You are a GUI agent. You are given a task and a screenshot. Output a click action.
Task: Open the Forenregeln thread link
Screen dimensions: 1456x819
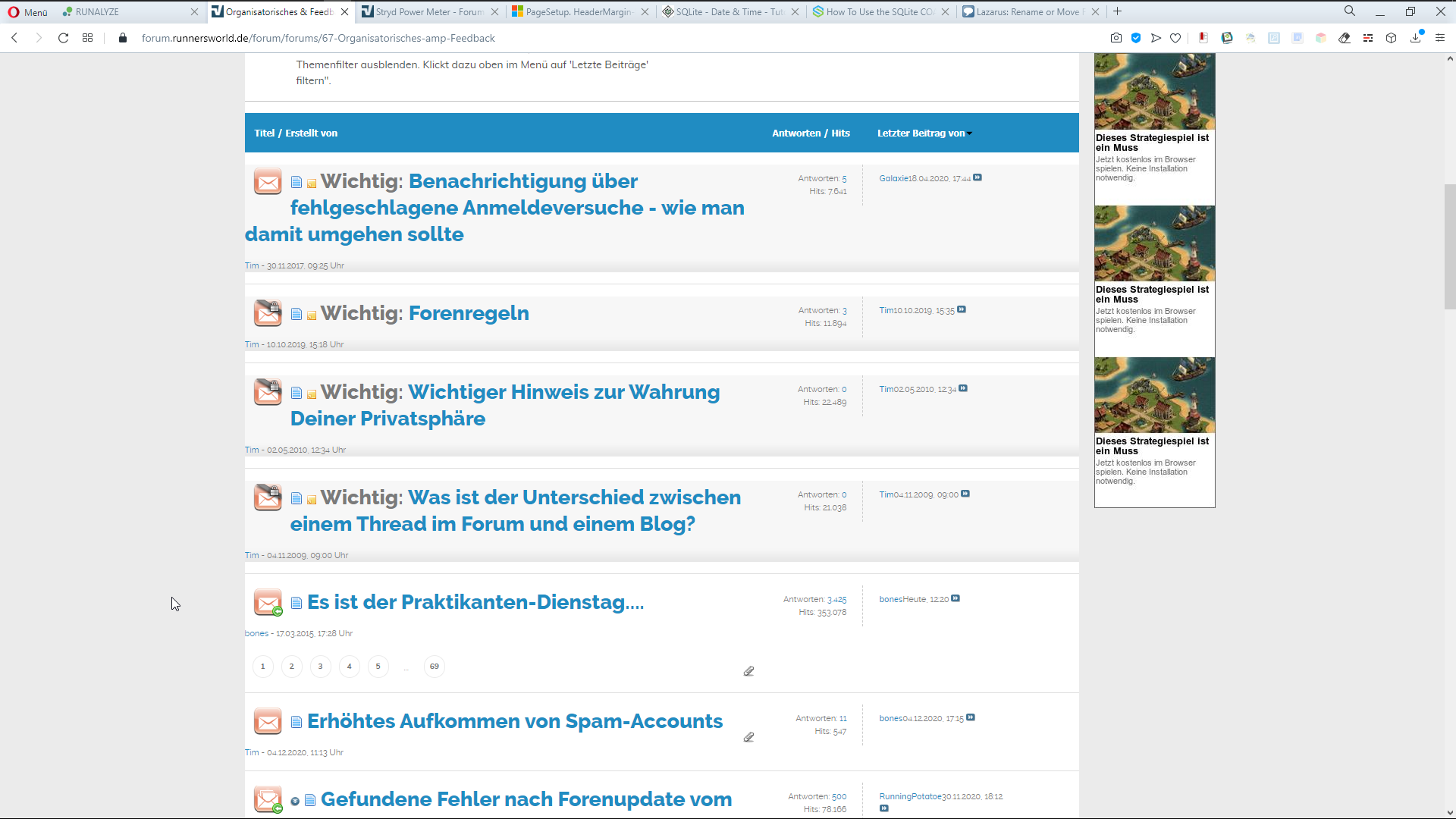click(469, 313)
